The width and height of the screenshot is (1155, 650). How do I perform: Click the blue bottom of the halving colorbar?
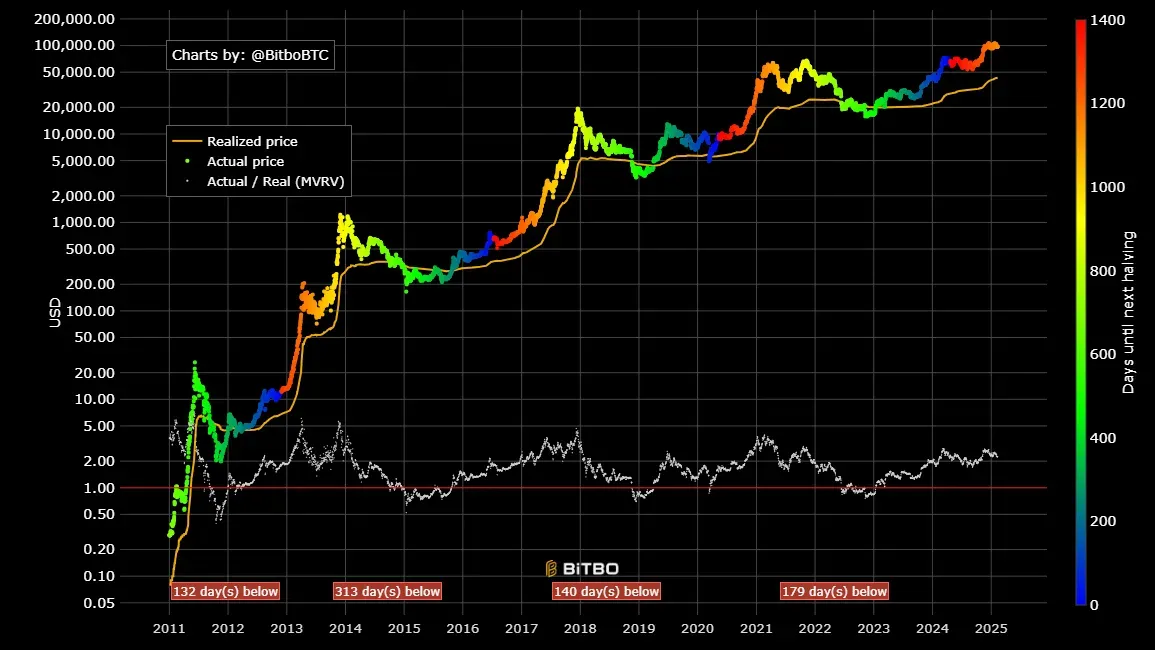coord(1081,593)
